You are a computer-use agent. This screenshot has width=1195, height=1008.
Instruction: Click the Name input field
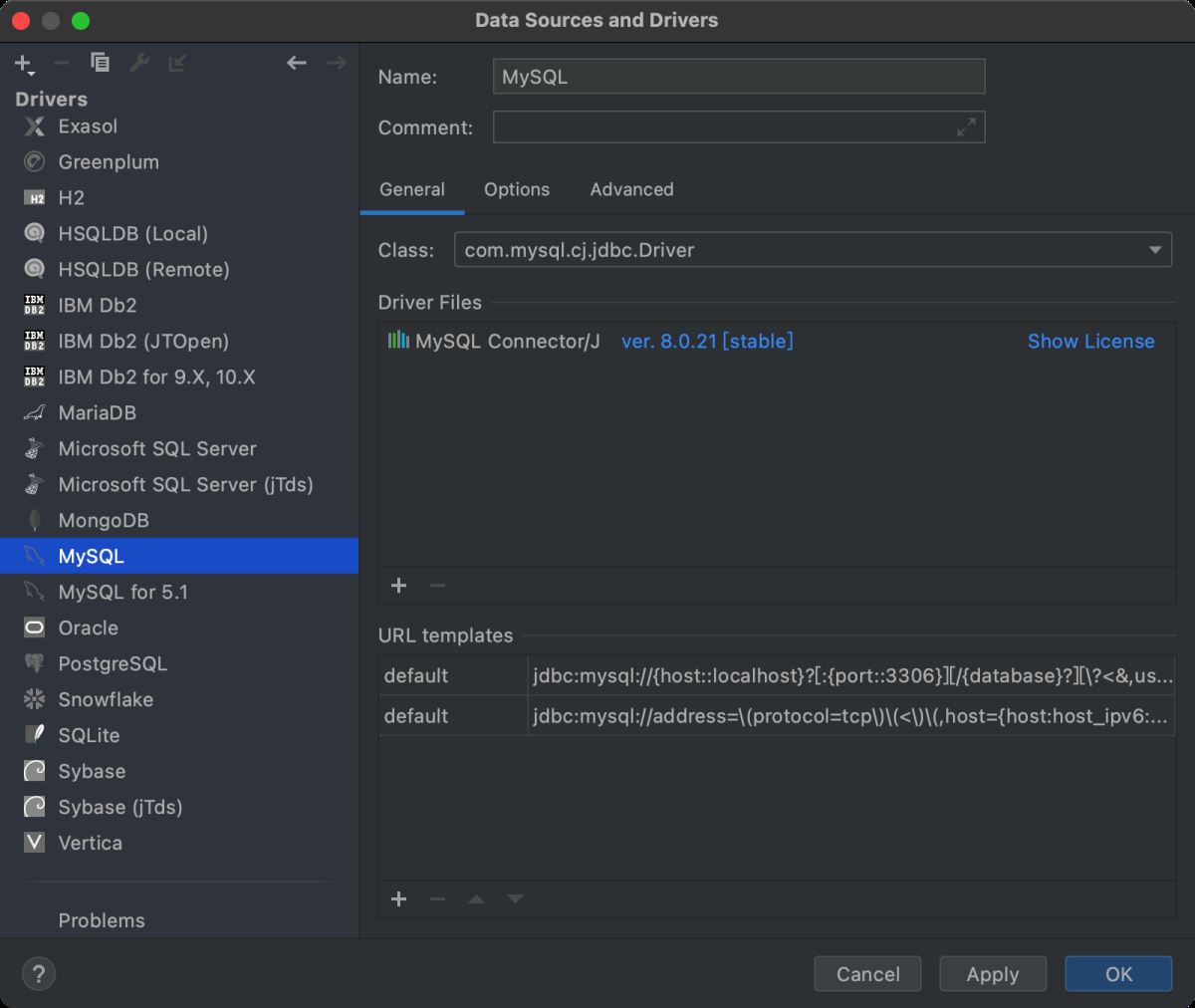pos(738,77)
